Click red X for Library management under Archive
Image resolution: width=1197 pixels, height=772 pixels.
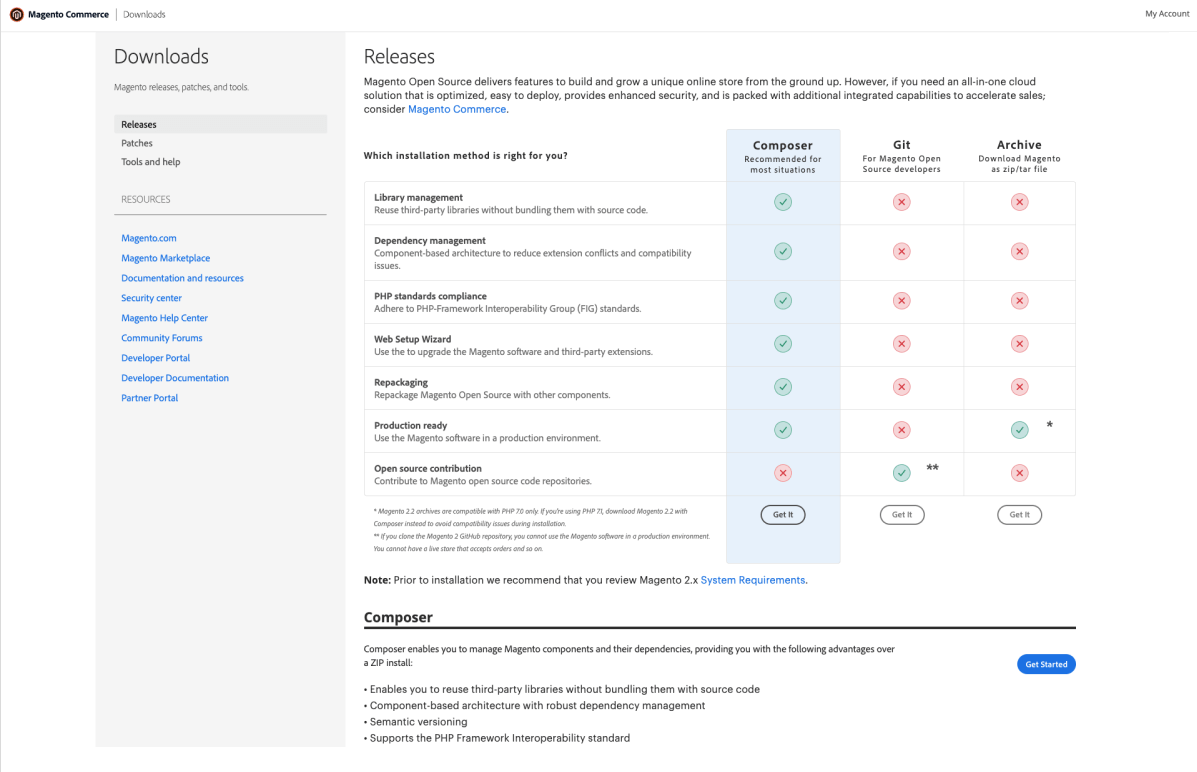click(1019, 202)
